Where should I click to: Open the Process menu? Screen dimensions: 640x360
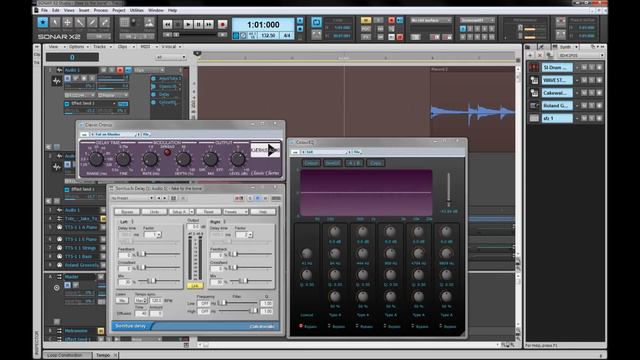(101, 10)
